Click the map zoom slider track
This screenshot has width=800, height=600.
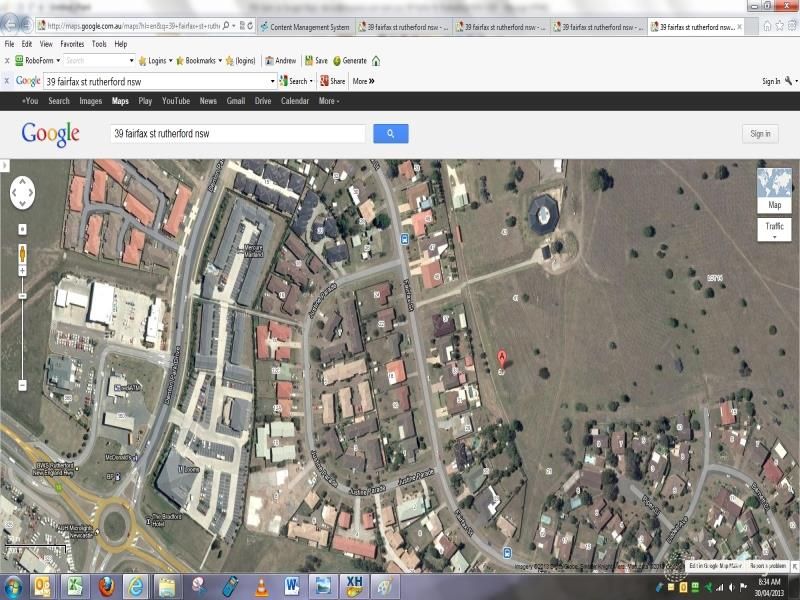pos(22,320)
